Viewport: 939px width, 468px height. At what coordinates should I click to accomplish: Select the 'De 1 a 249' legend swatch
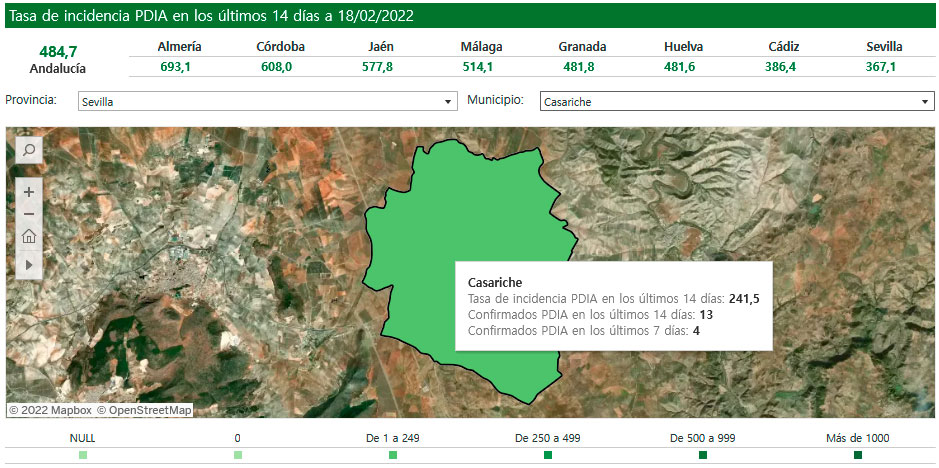point(393,455)
